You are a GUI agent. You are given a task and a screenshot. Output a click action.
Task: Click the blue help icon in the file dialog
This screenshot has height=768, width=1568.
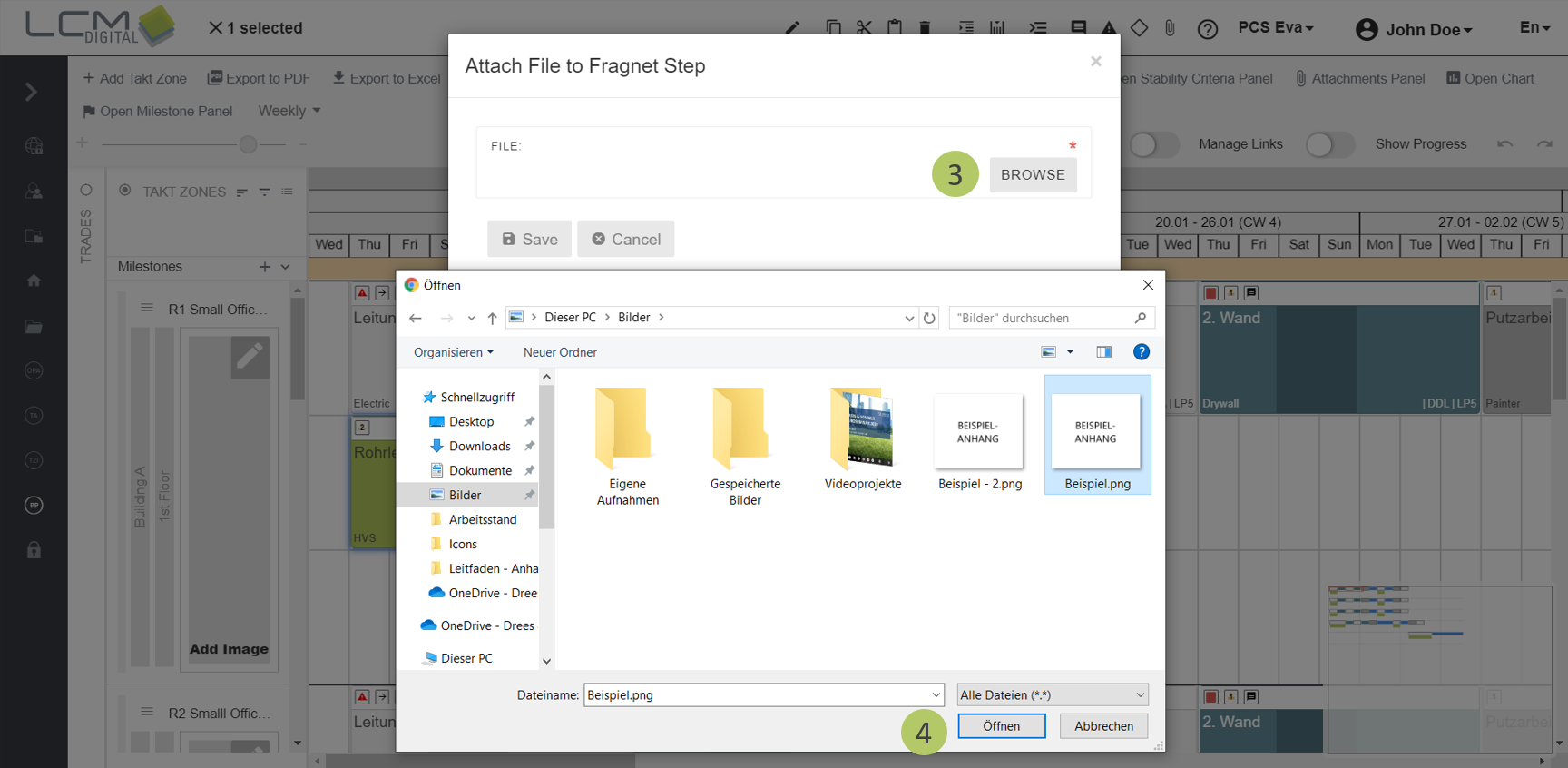pyautogui.click(x=1142, y=352)
